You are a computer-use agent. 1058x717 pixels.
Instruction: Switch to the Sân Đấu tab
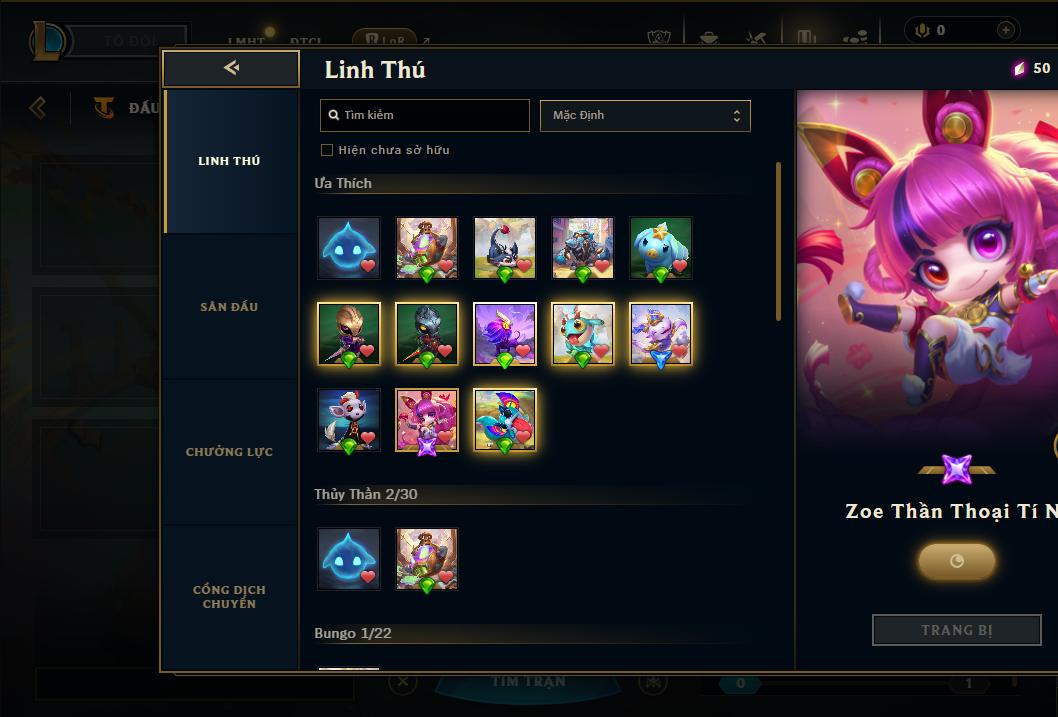(229, 307)
